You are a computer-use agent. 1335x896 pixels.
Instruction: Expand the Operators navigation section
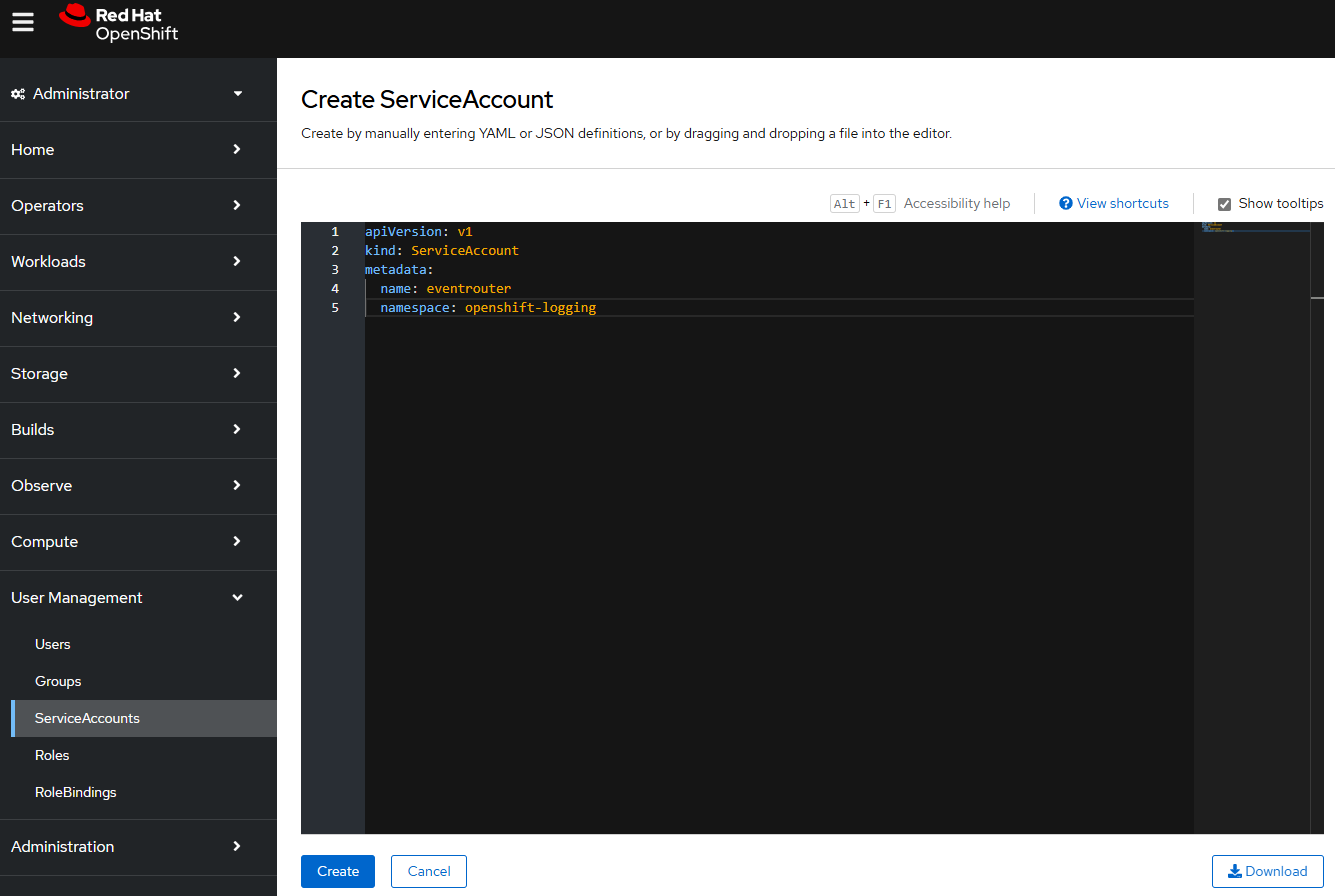138,206
